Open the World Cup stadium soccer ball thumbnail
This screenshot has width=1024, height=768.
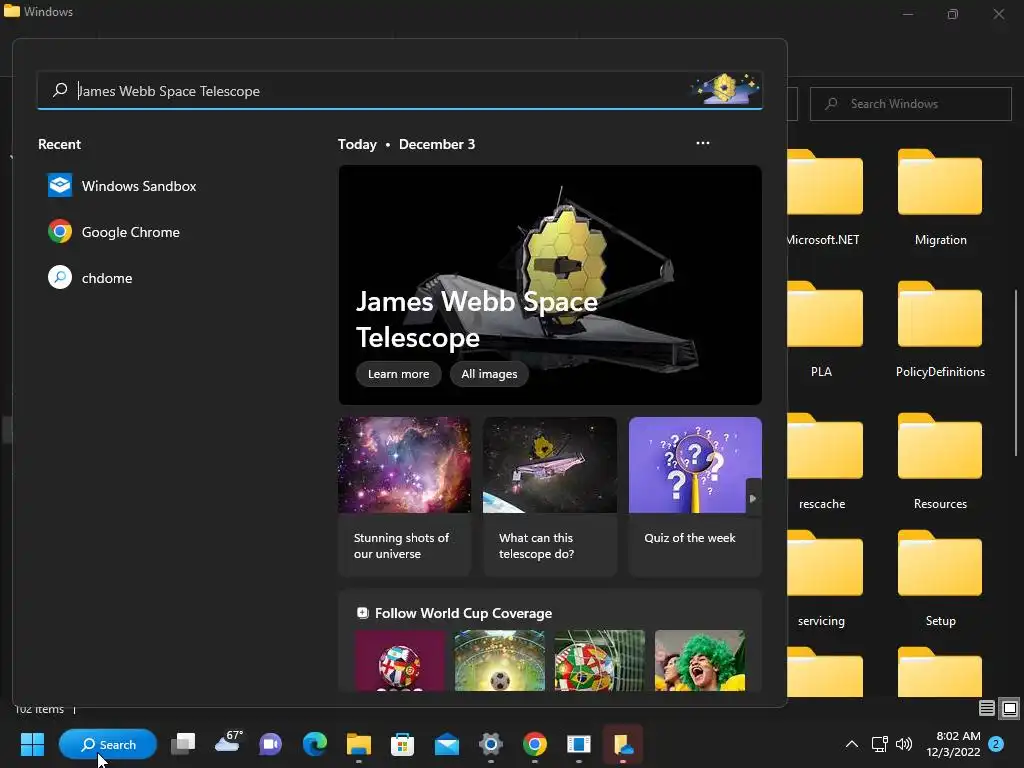click(500, 660)
